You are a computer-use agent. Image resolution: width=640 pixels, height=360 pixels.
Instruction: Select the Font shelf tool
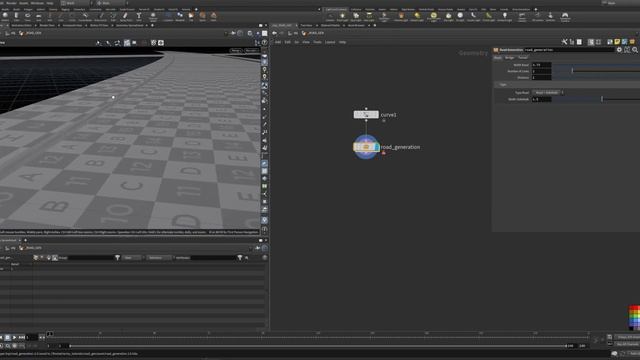point(139,16)
